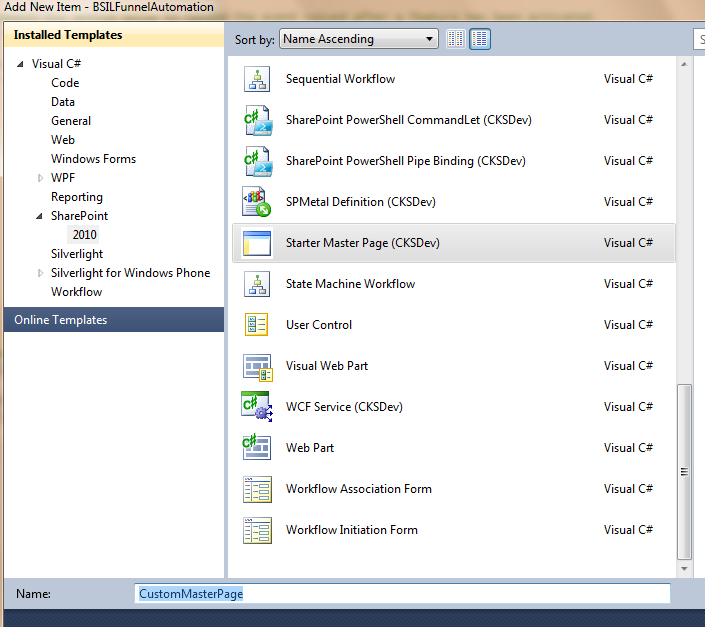Collapse the Visual C# tree node
This screenshot has width=705, height=627.
20,64
